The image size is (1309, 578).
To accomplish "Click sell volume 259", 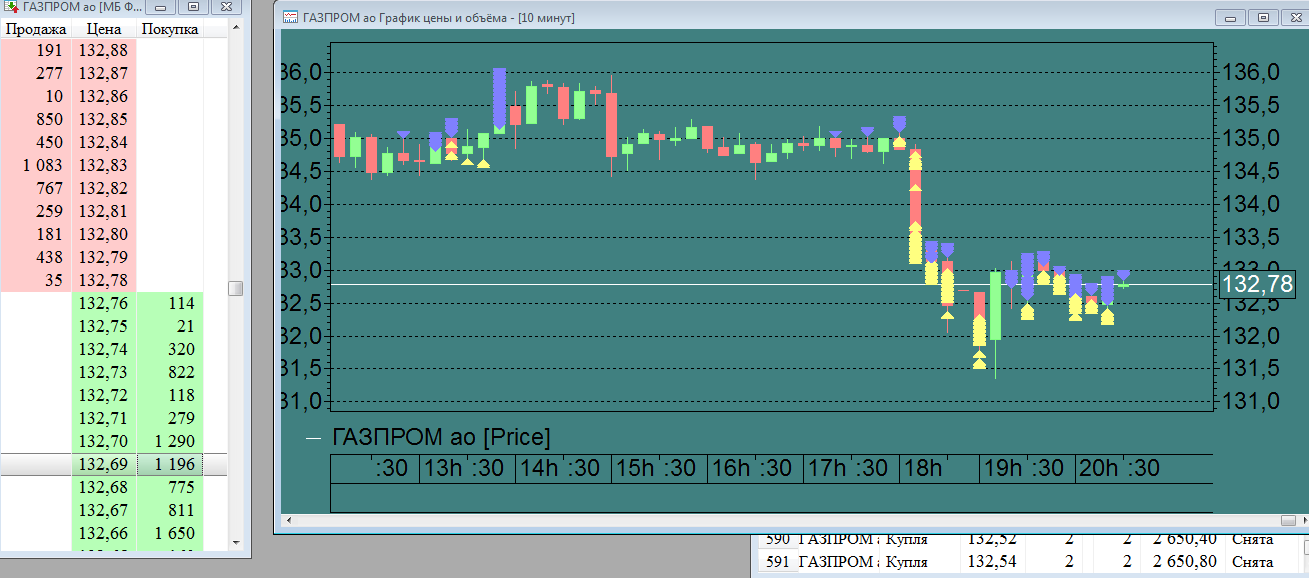I will [x=35, y=211].
